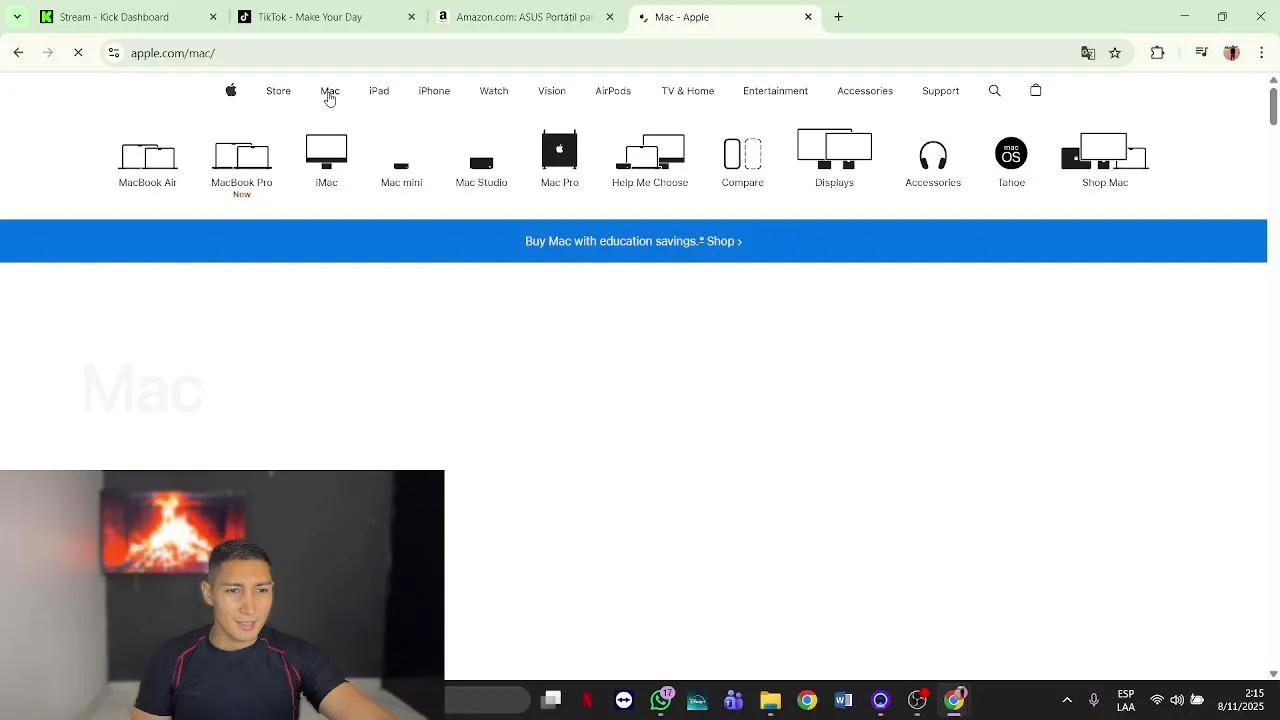Open the apple.com search magnifier
This screenshot has height=720, width=1280.
[994, 91]
